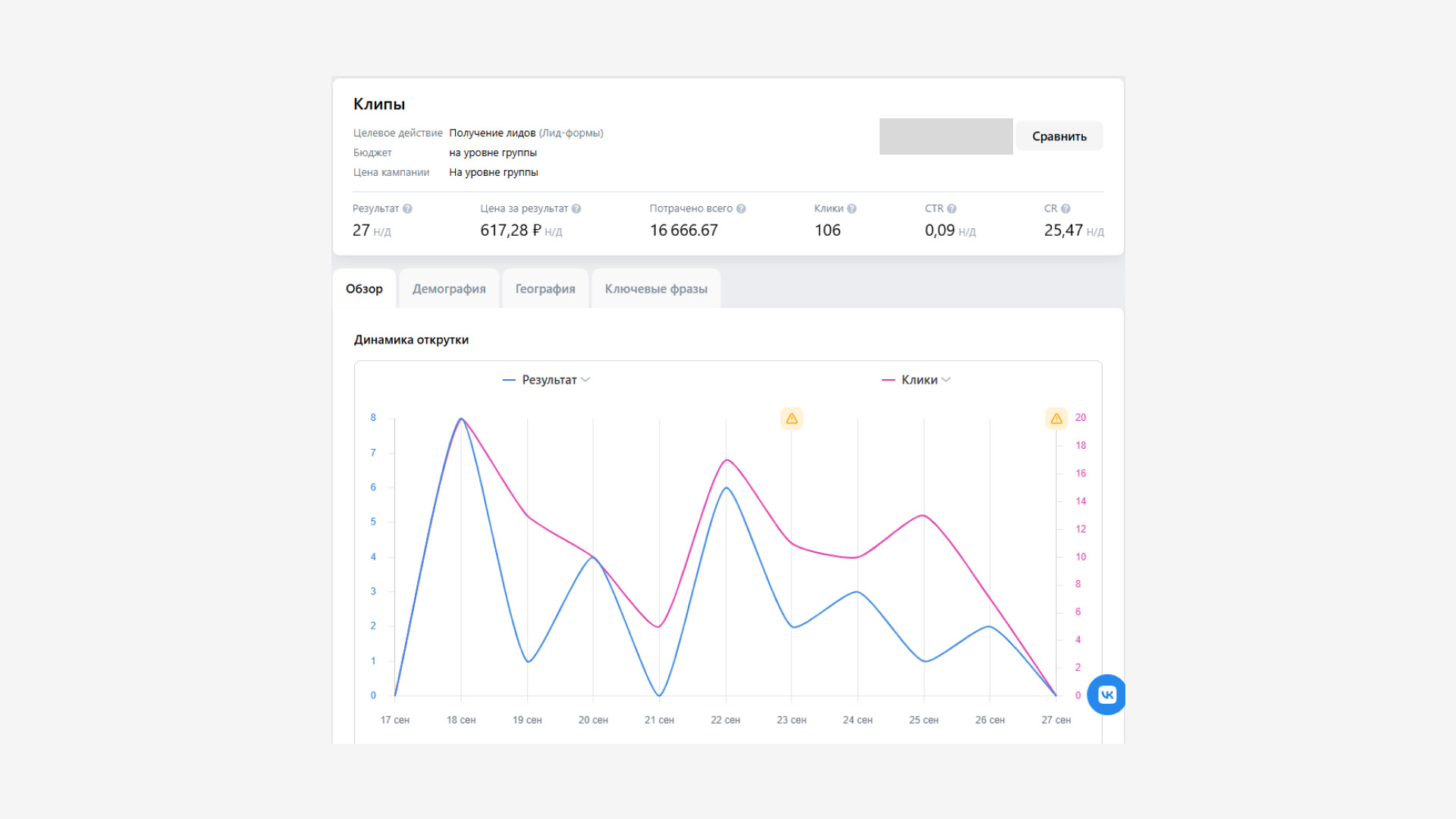Viewport: 1456px width, 819px height.
Task: Click the help icon beside Клики metric
Action: click(852, 209)
